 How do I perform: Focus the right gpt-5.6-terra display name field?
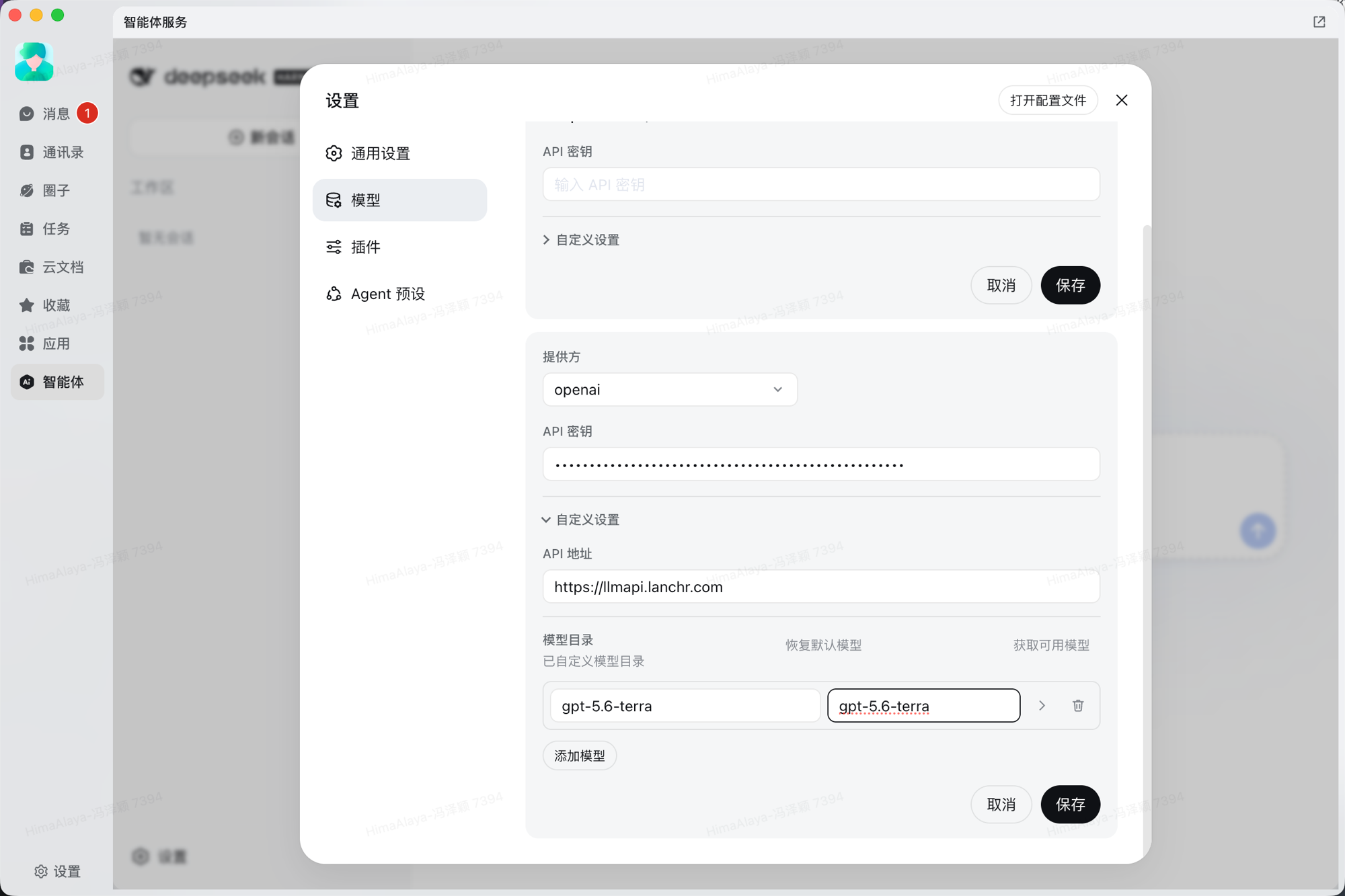click(x=923, y=706)
